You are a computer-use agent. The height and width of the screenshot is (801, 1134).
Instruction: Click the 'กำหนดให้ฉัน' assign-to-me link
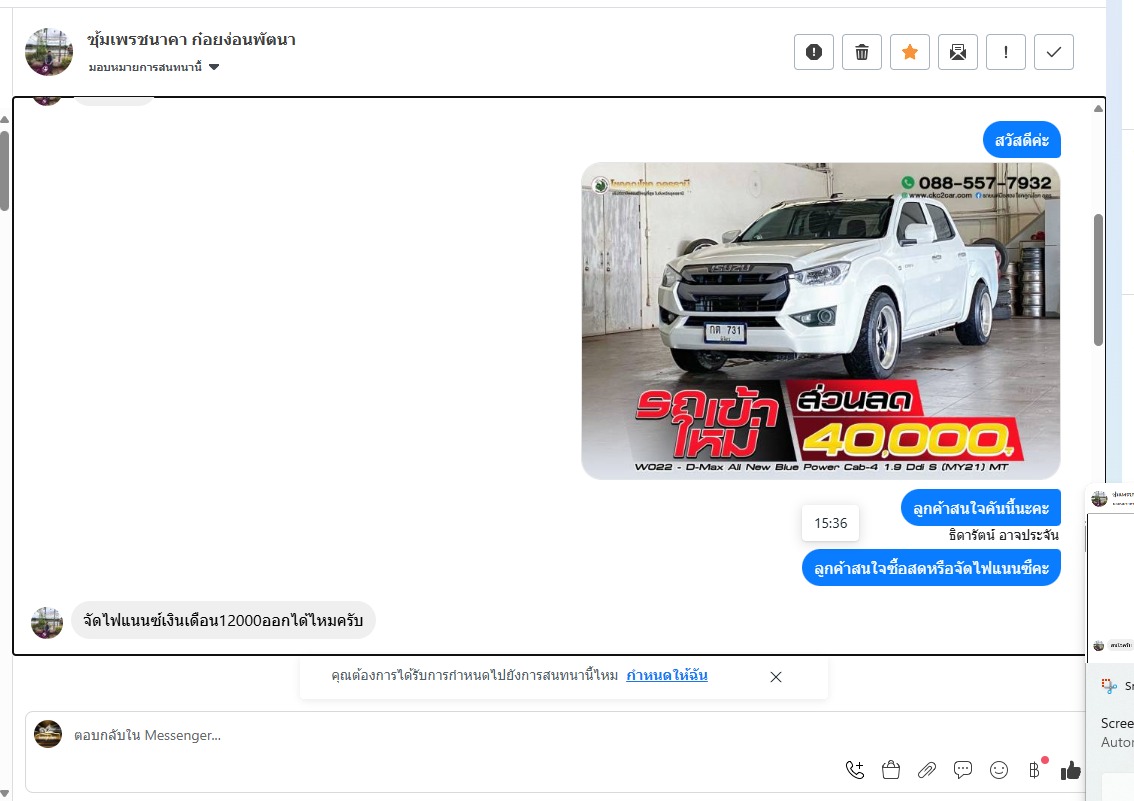667,675
